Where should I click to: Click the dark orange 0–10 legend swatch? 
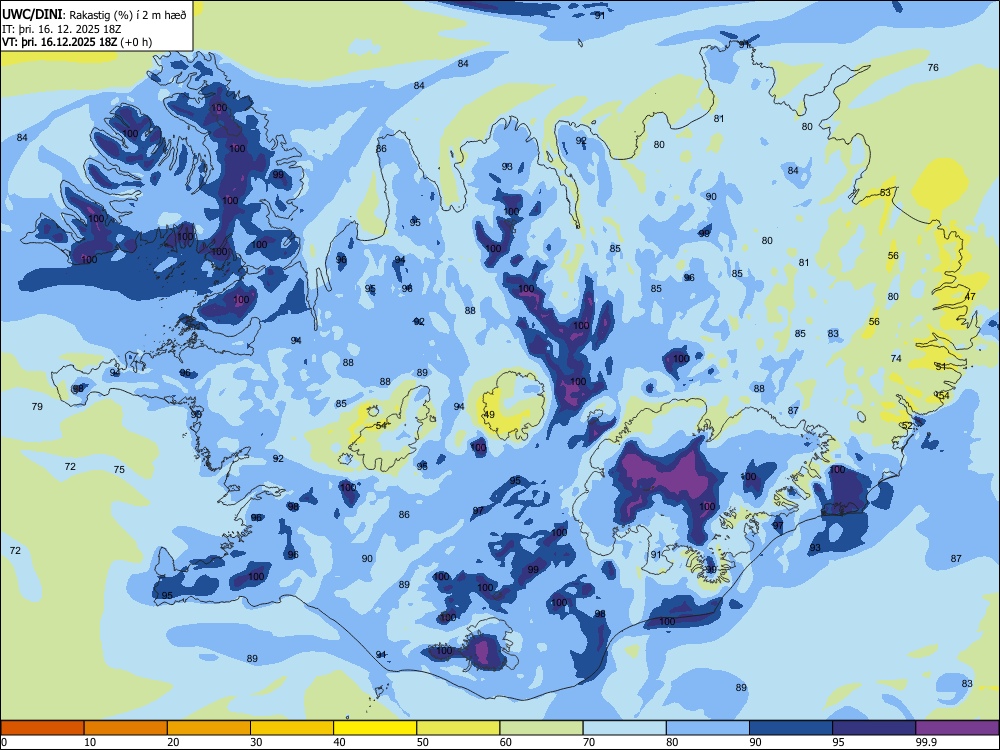click(x=42, y=728)
